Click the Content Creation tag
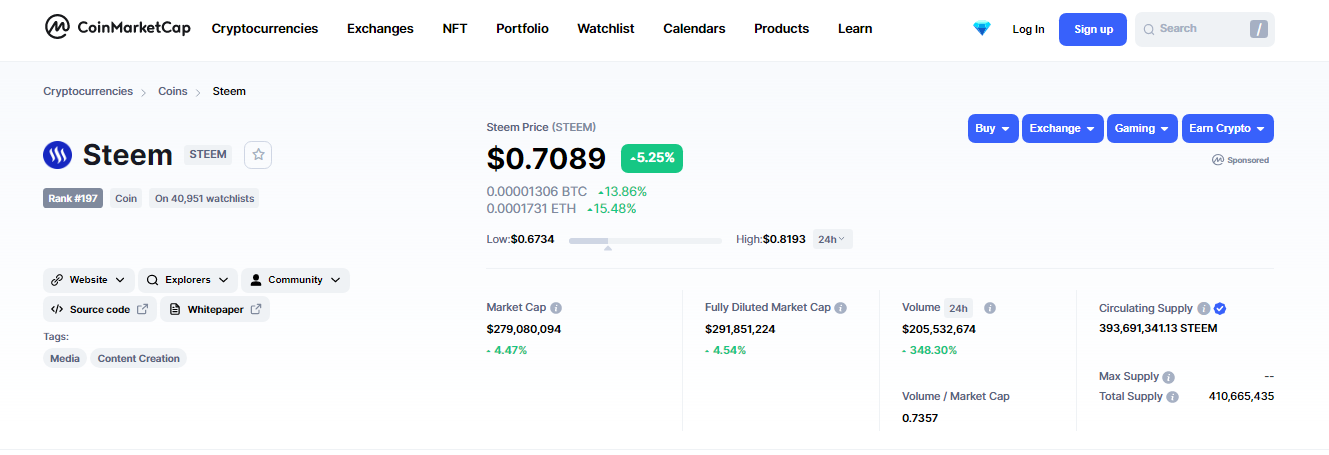 coord(139,358)
